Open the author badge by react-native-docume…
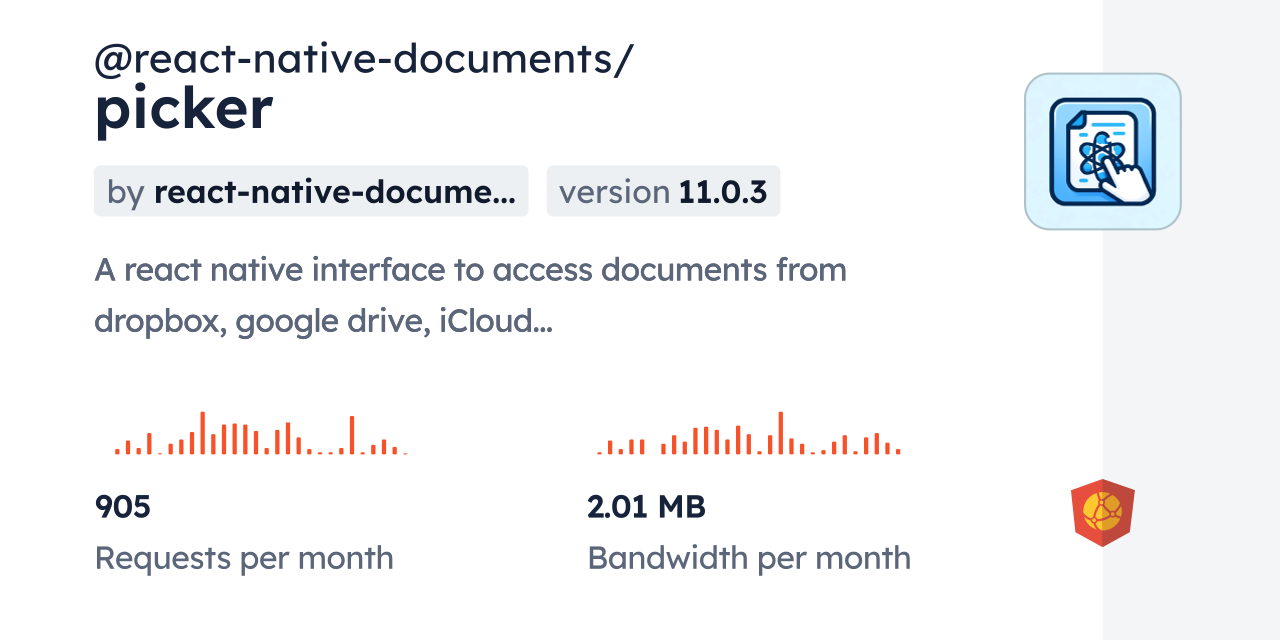The image size is (1280, 640). click(x=311, y=191)
